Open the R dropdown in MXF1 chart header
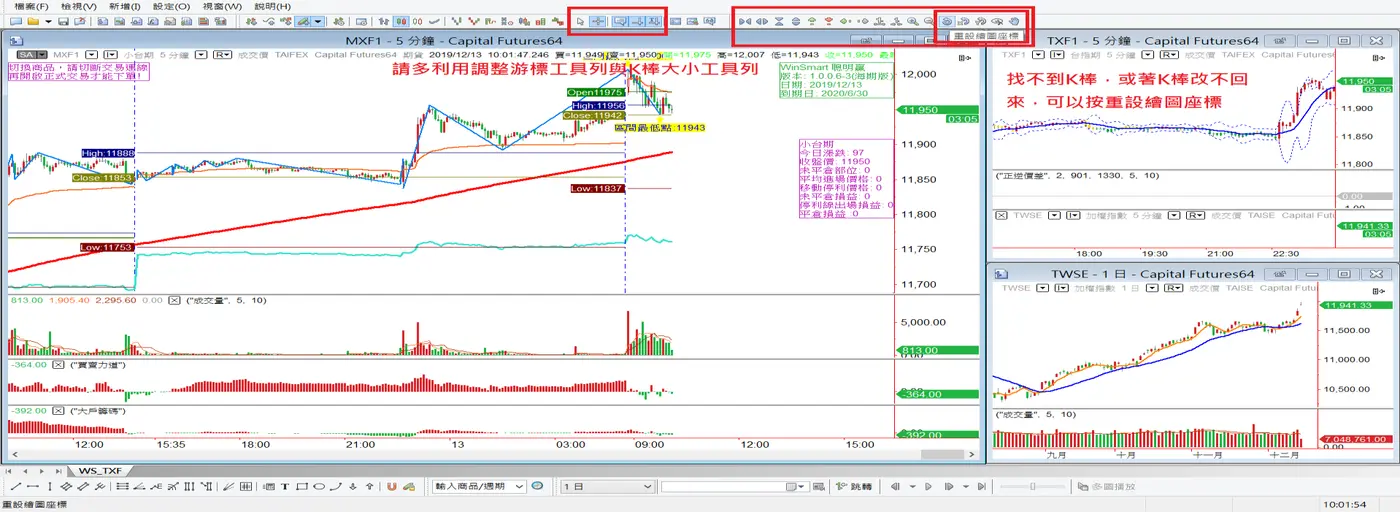The height and width of the screenshot is (512, 1400). pos(223,54)
